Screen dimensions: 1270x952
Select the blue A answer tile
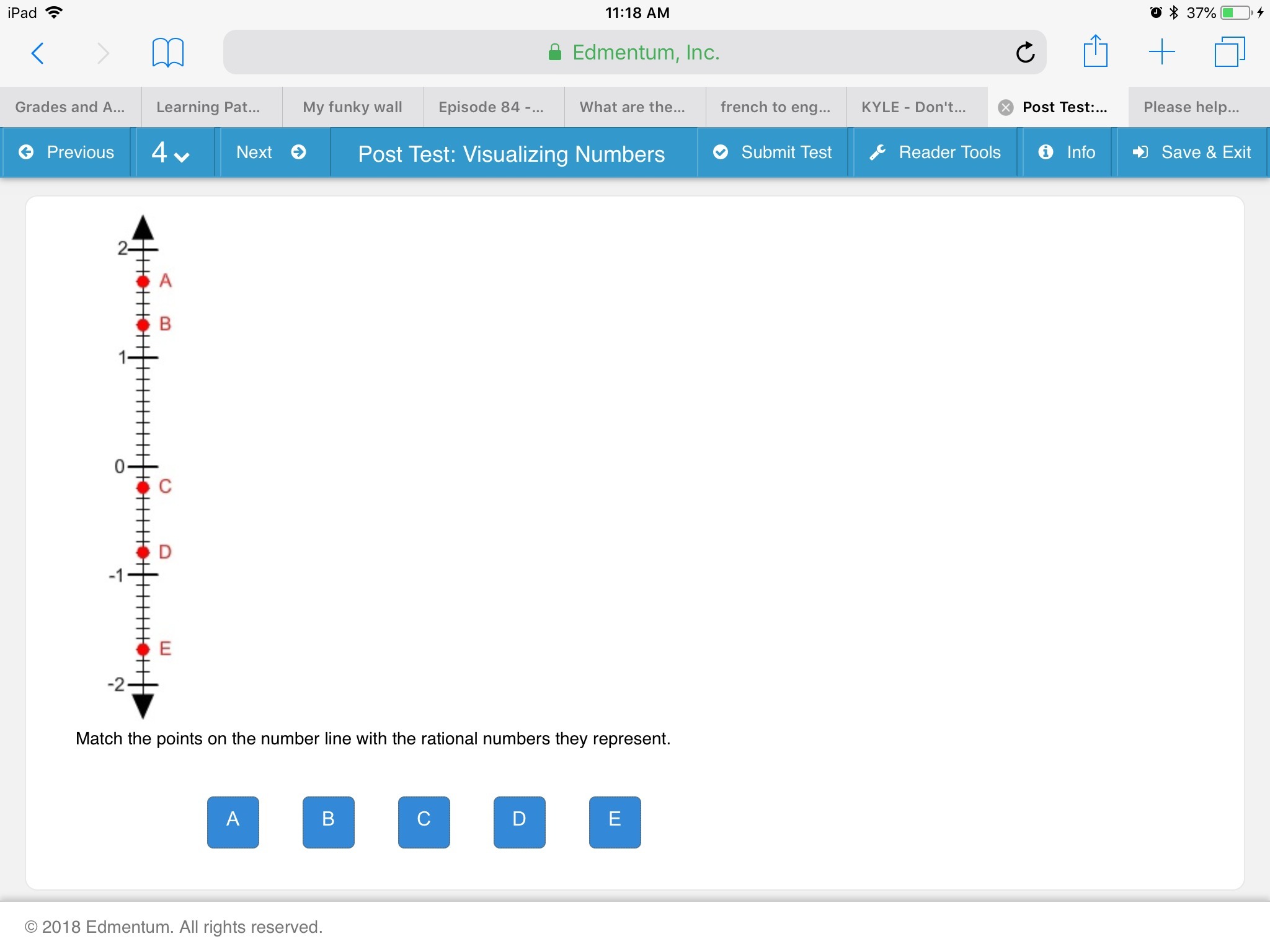233,822
